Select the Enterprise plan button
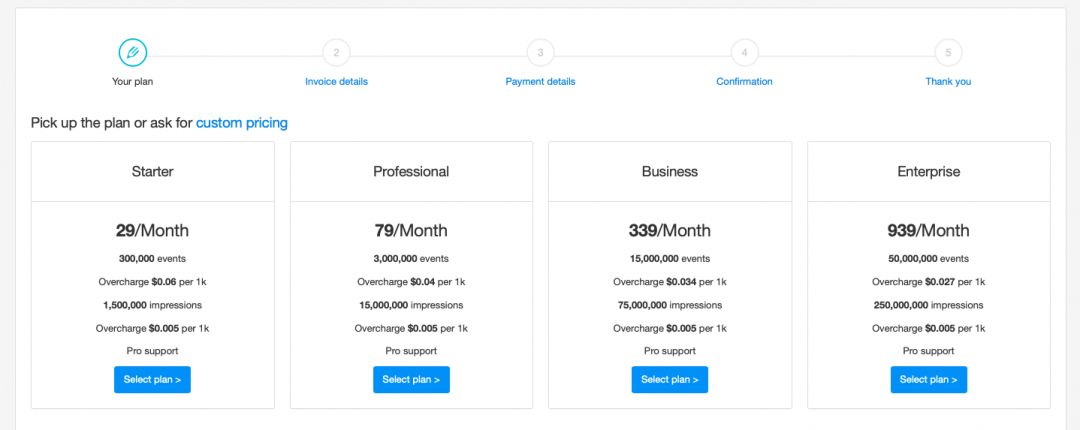 click(928, 380)
